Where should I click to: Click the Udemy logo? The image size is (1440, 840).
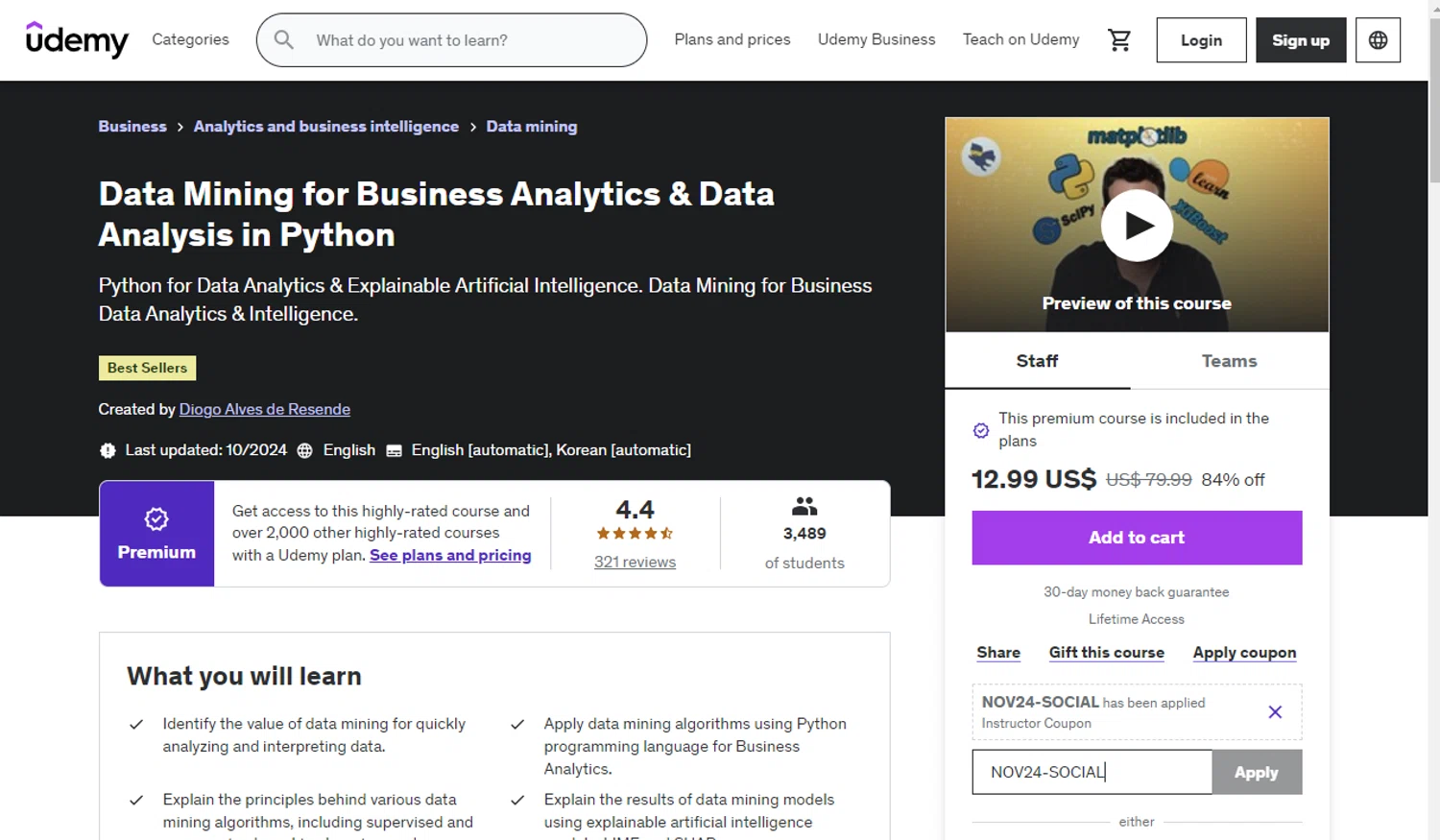coord(77,39)
